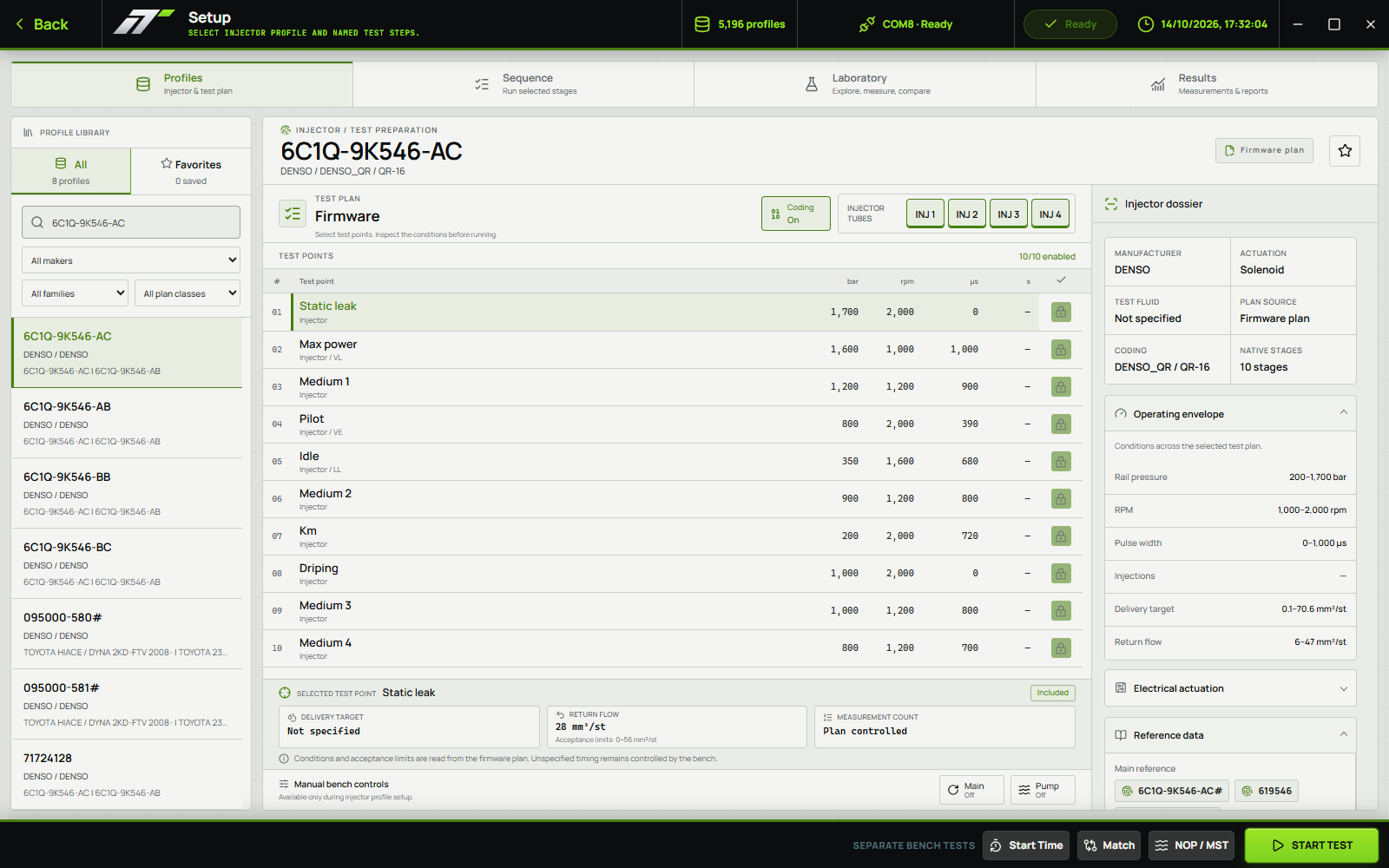Toggle the lock icon on Idle row
The width and height of the screenshot is (1389, 868).
point(1061,461)
